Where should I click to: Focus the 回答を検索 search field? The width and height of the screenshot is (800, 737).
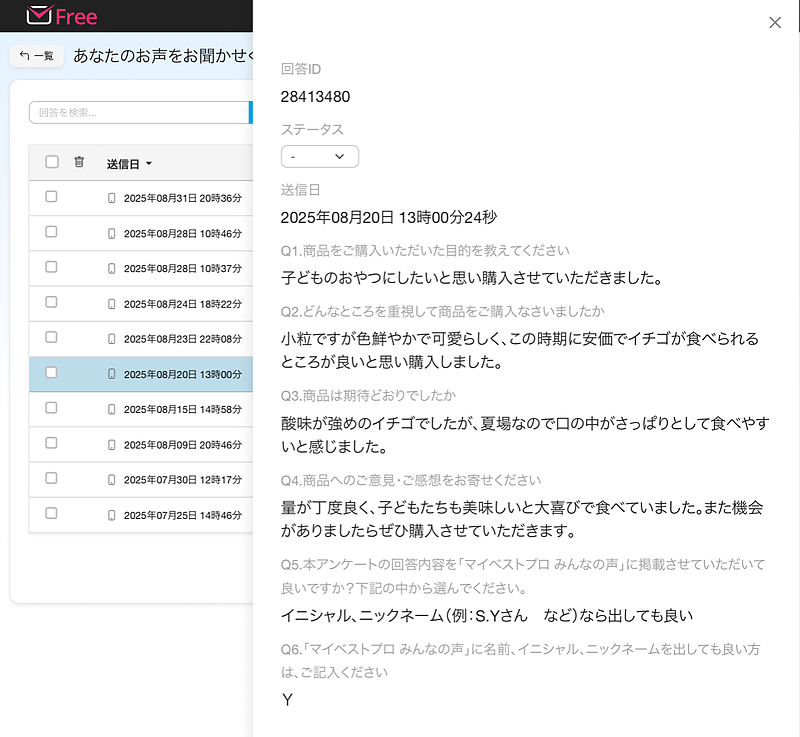138,112
